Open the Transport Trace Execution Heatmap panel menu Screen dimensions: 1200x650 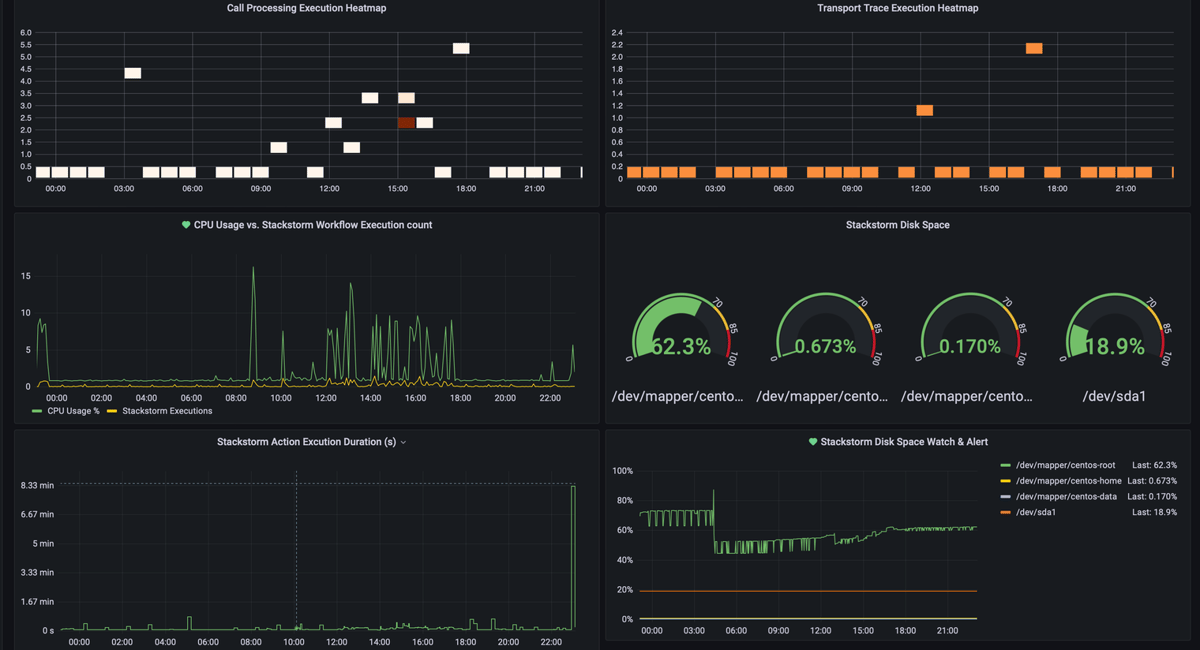pyautogui.click(x=899, y=8)
